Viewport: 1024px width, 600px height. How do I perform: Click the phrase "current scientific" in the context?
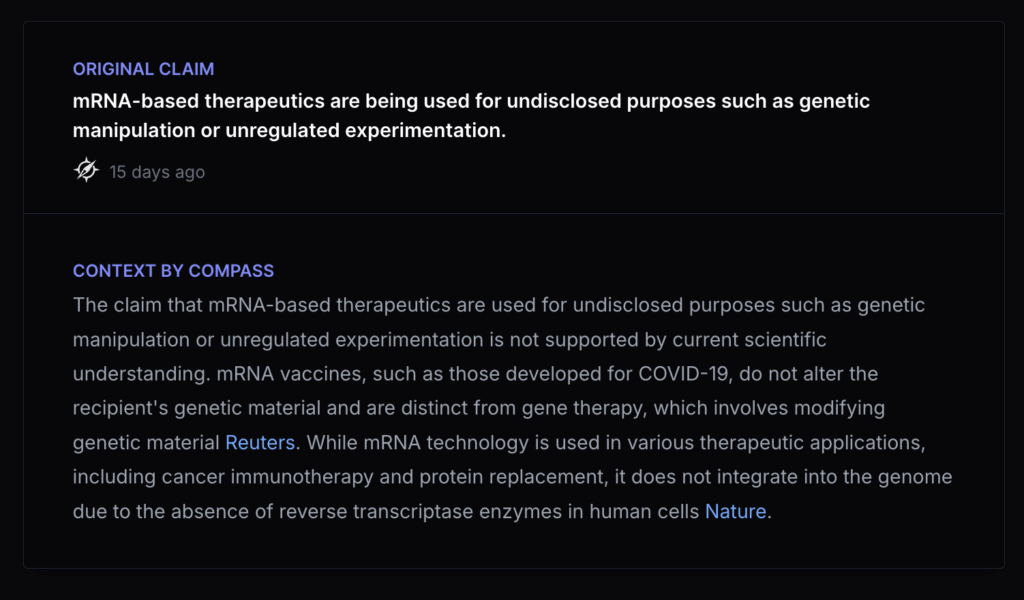(x=749, y=340)
